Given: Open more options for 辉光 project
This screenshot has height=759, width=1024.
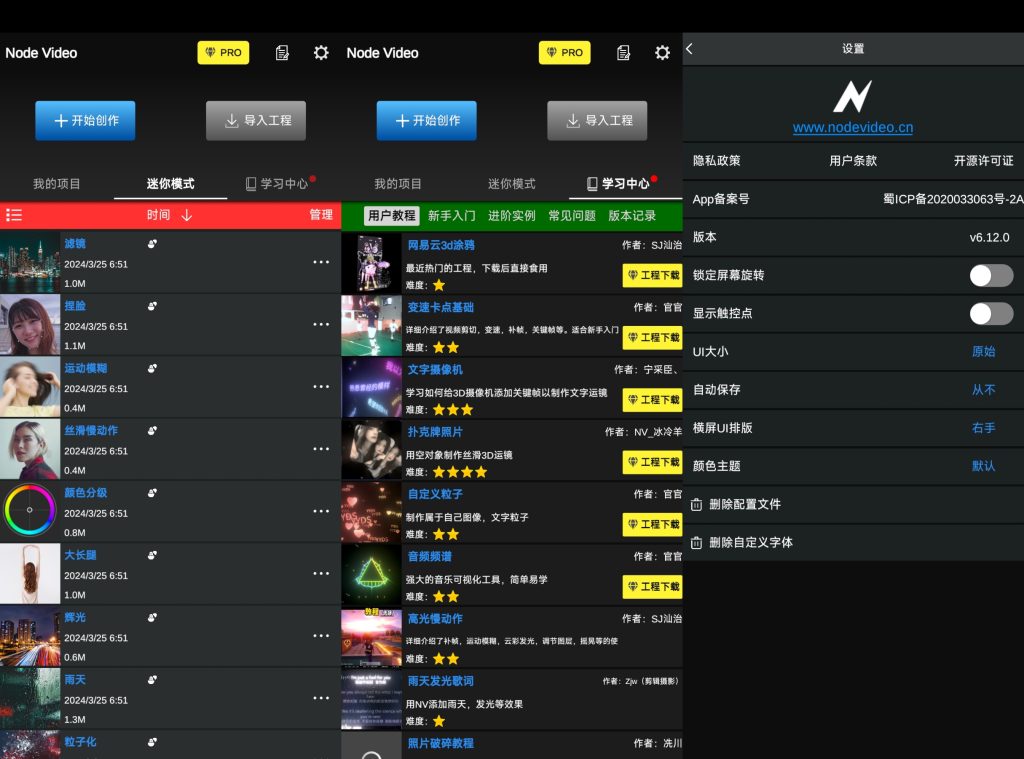Looking at the screenshot, I should click(x=321, y=636).
